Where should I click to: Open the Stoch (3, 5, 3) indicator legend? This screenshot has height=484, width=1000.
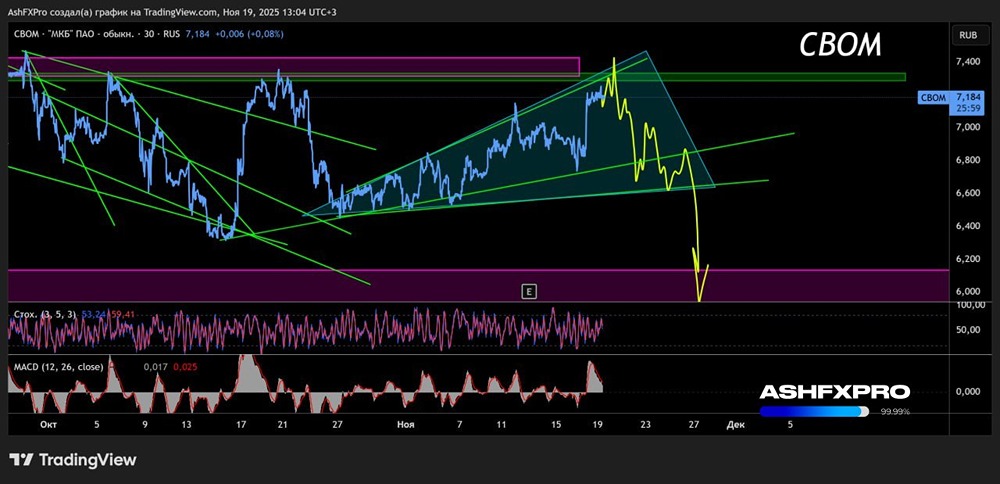(43, 314)
